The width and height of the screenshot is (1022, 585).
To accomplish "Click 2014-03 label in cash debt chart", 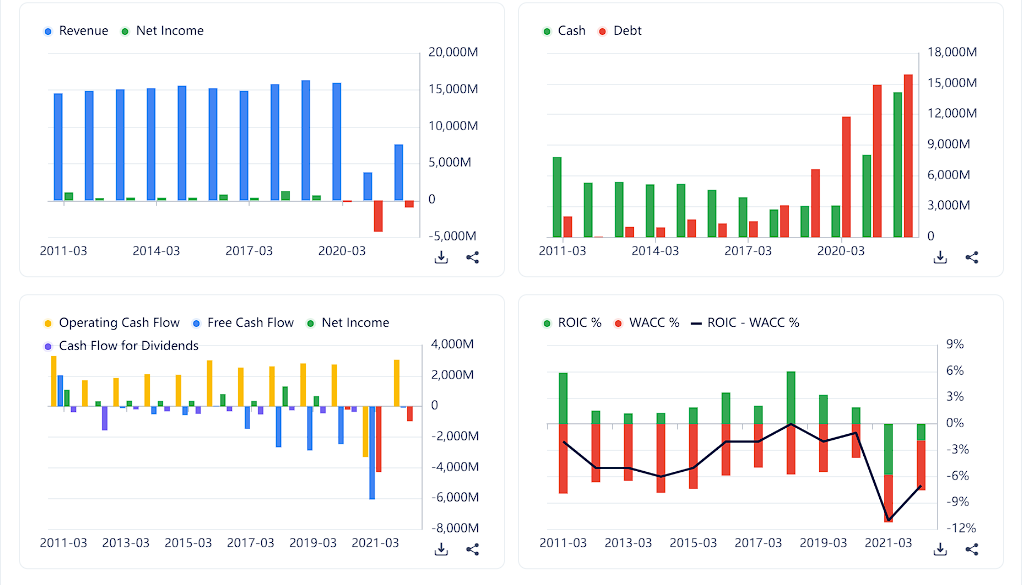I will pyautogui.click(x=655, y=251).
